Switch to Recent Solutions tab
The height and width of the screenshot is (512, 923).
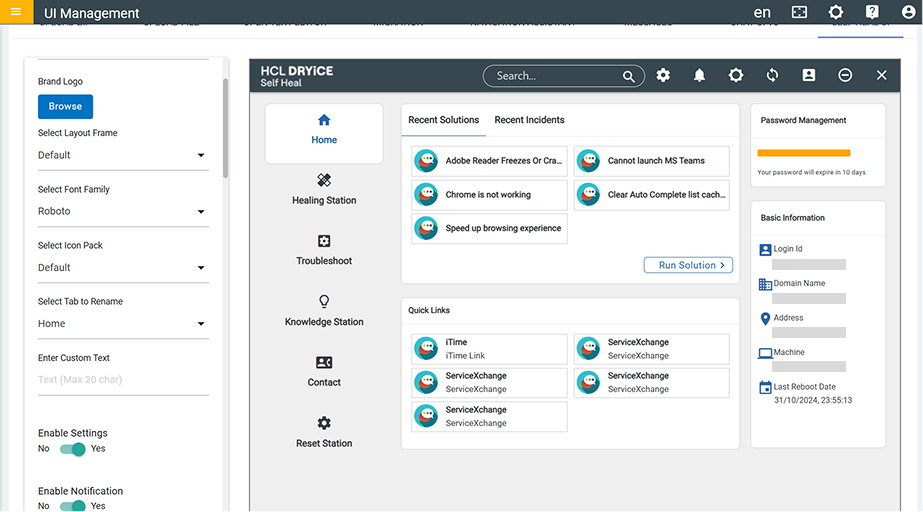point(444,120)
